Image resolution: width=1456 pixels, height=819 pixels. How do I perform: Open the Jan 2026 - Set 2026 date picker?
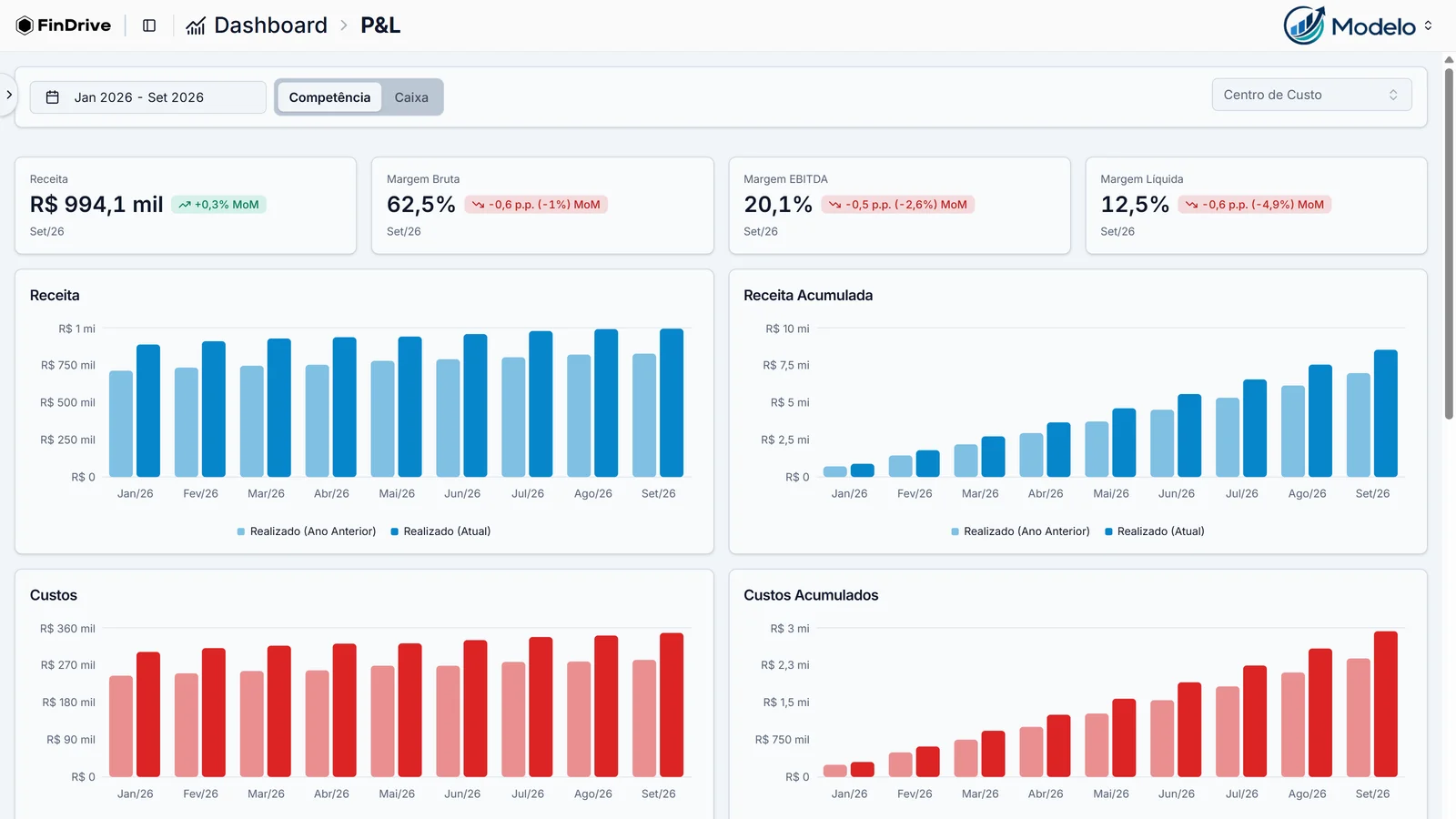[148, 97]
